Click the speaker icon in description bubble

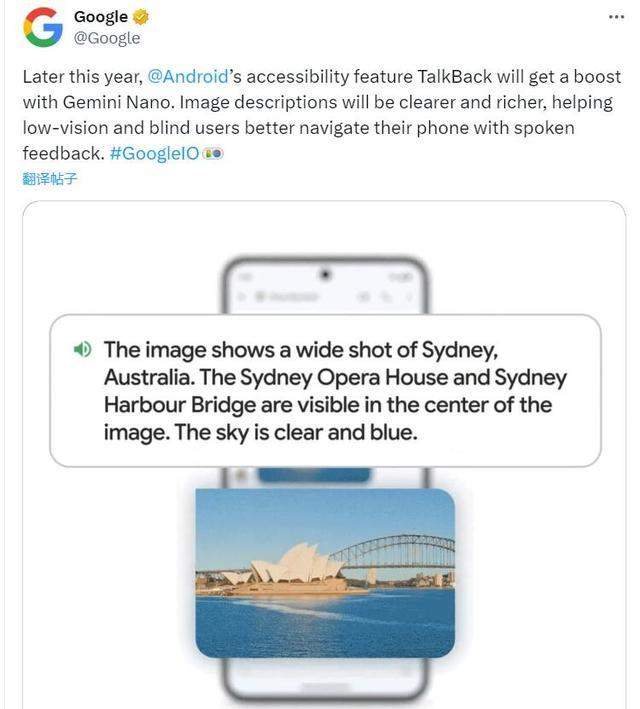click(x=83, y=349)
